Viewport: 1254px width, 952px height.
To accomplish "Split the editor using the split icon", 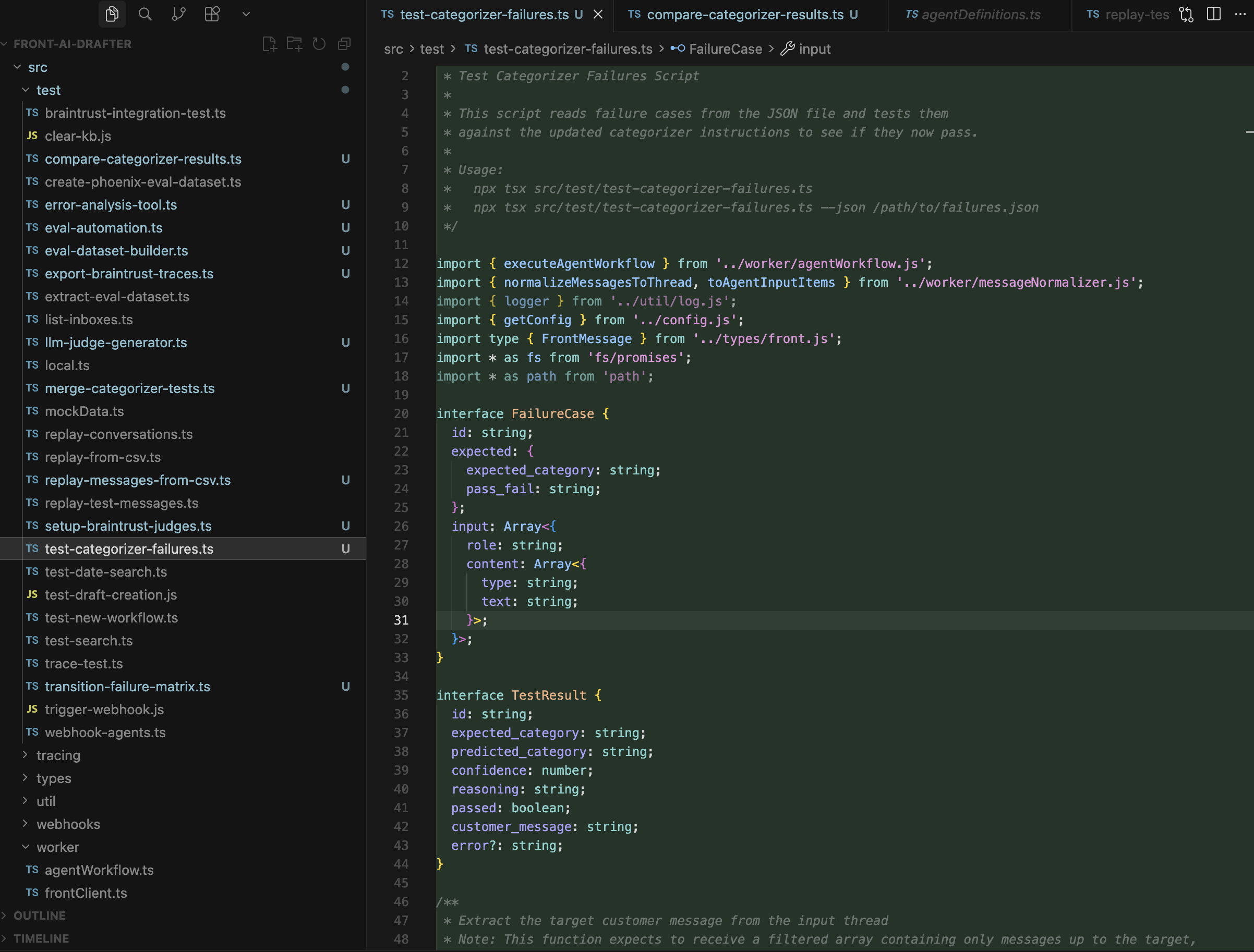I will 1213,14.
